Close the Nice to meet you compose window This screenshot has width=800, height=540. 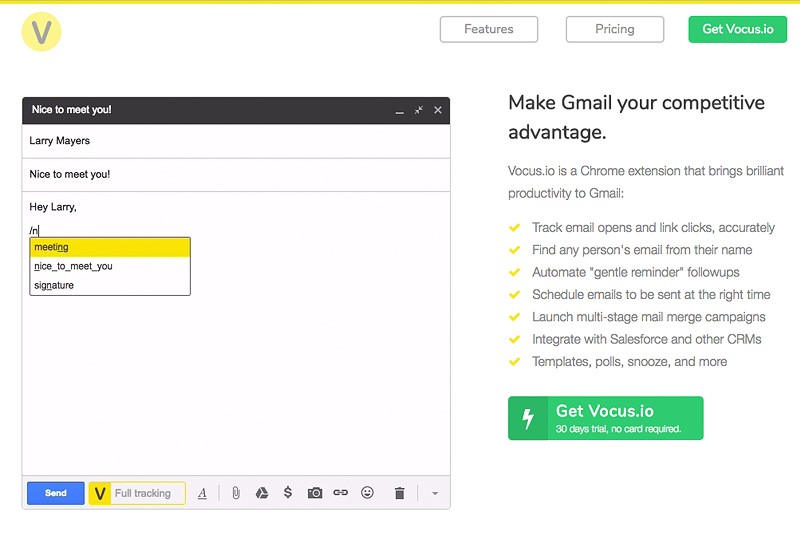438,110
